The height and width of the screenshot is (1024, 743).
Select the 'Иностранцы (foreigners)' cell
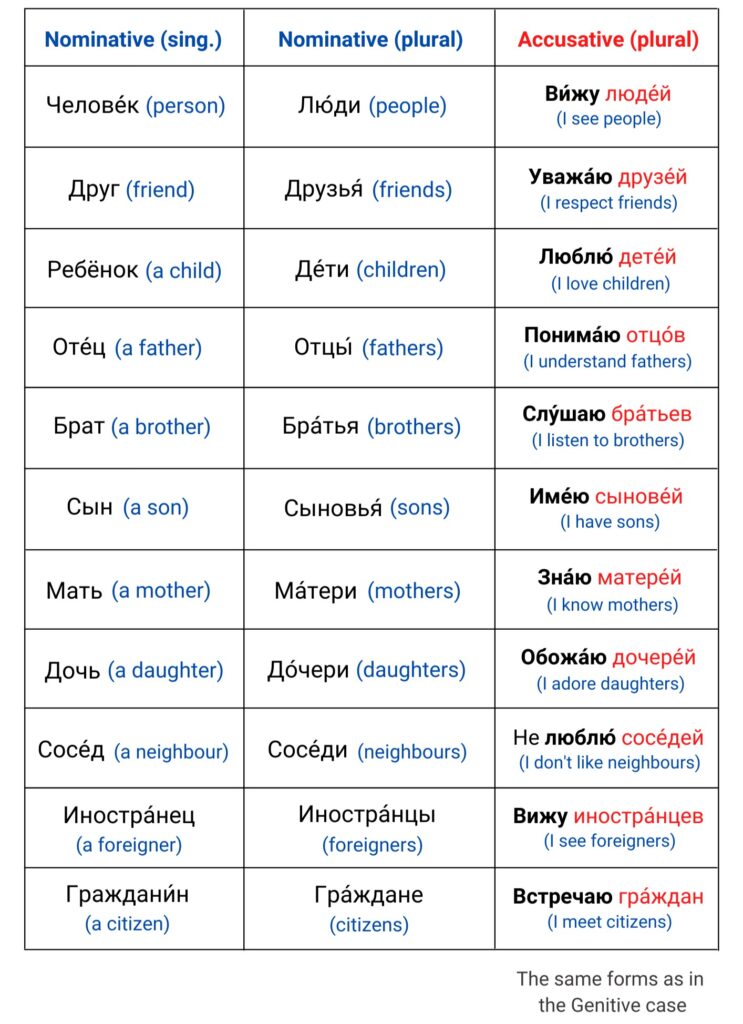(x=368, y=829)
